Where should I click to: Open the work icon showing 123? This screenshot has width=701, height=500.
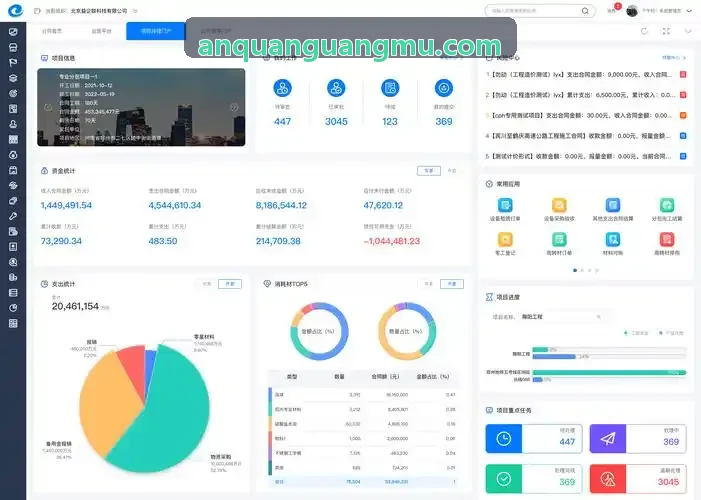pyautogui.click(x=390, y=88)
